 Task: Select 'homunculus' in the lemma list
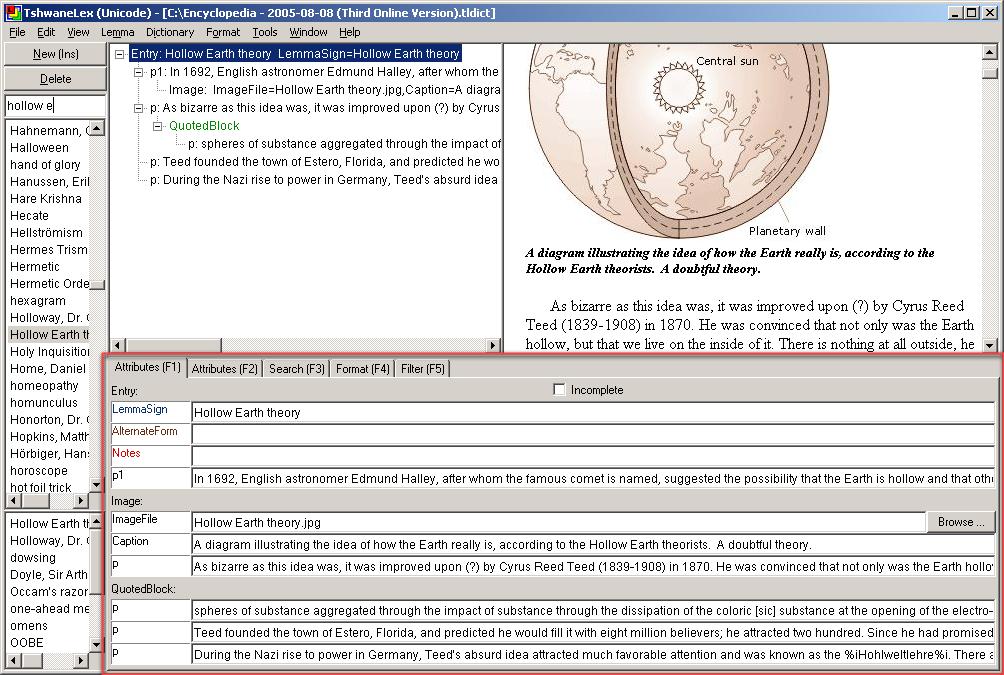[x=44, y=403]
